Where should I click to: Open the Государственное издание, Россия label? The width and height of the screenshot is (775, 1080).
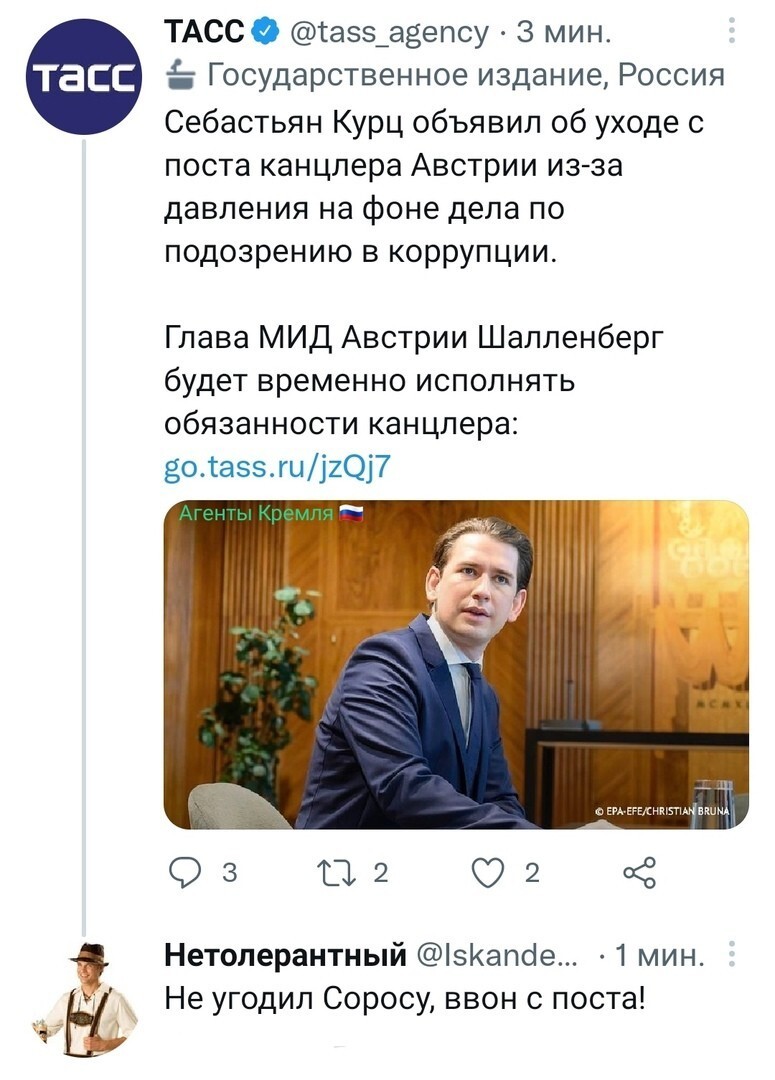(x=466, y=75)
